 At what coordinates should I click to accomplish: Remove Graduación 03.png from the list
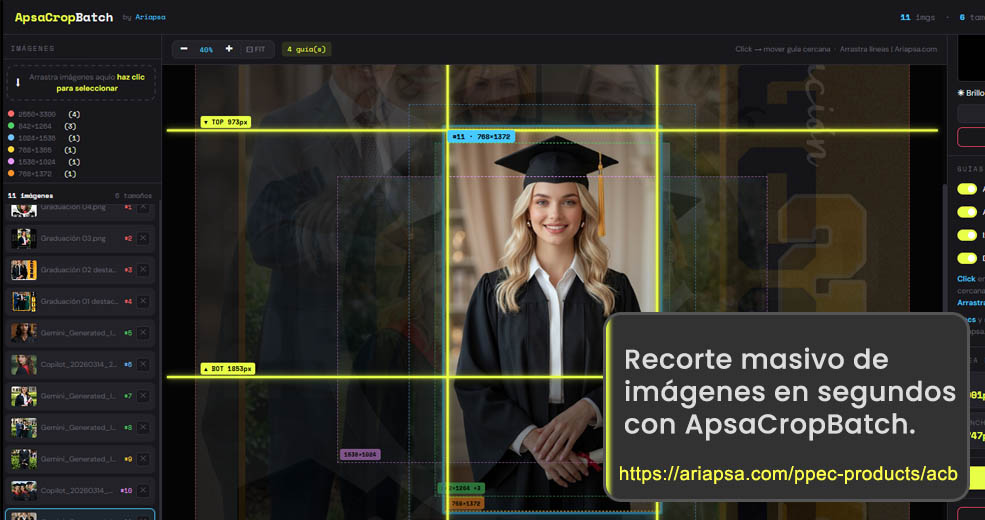[x=143, y=239]
